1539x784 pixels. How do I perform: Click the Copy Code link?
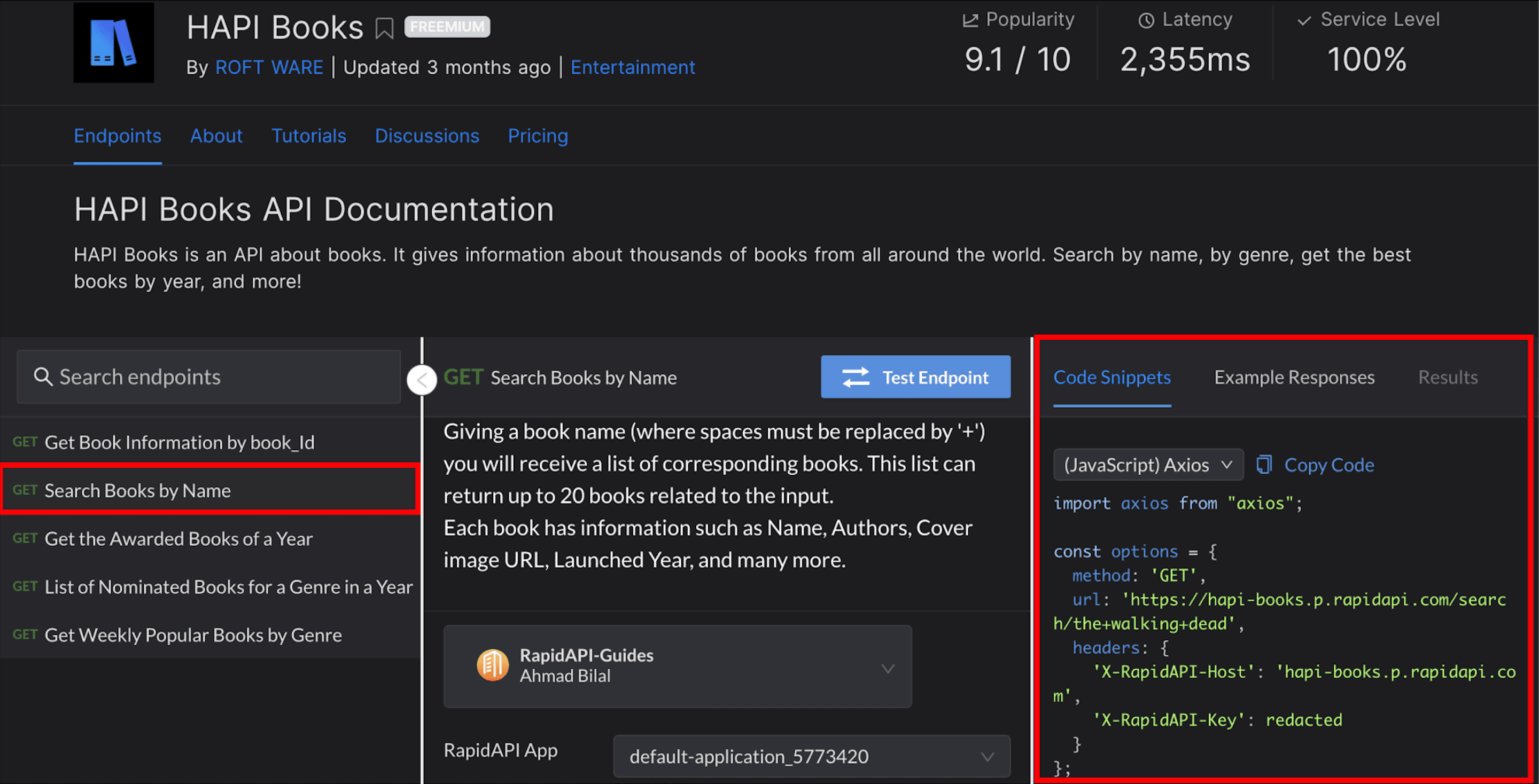(1330, 465)
